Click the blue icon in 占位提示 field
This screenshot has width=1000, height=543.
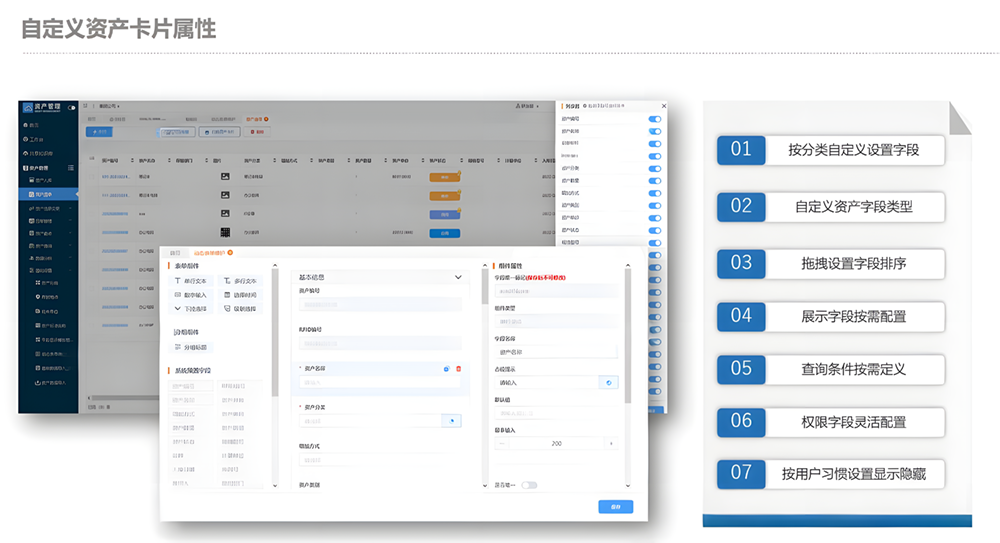pos(608,382)
